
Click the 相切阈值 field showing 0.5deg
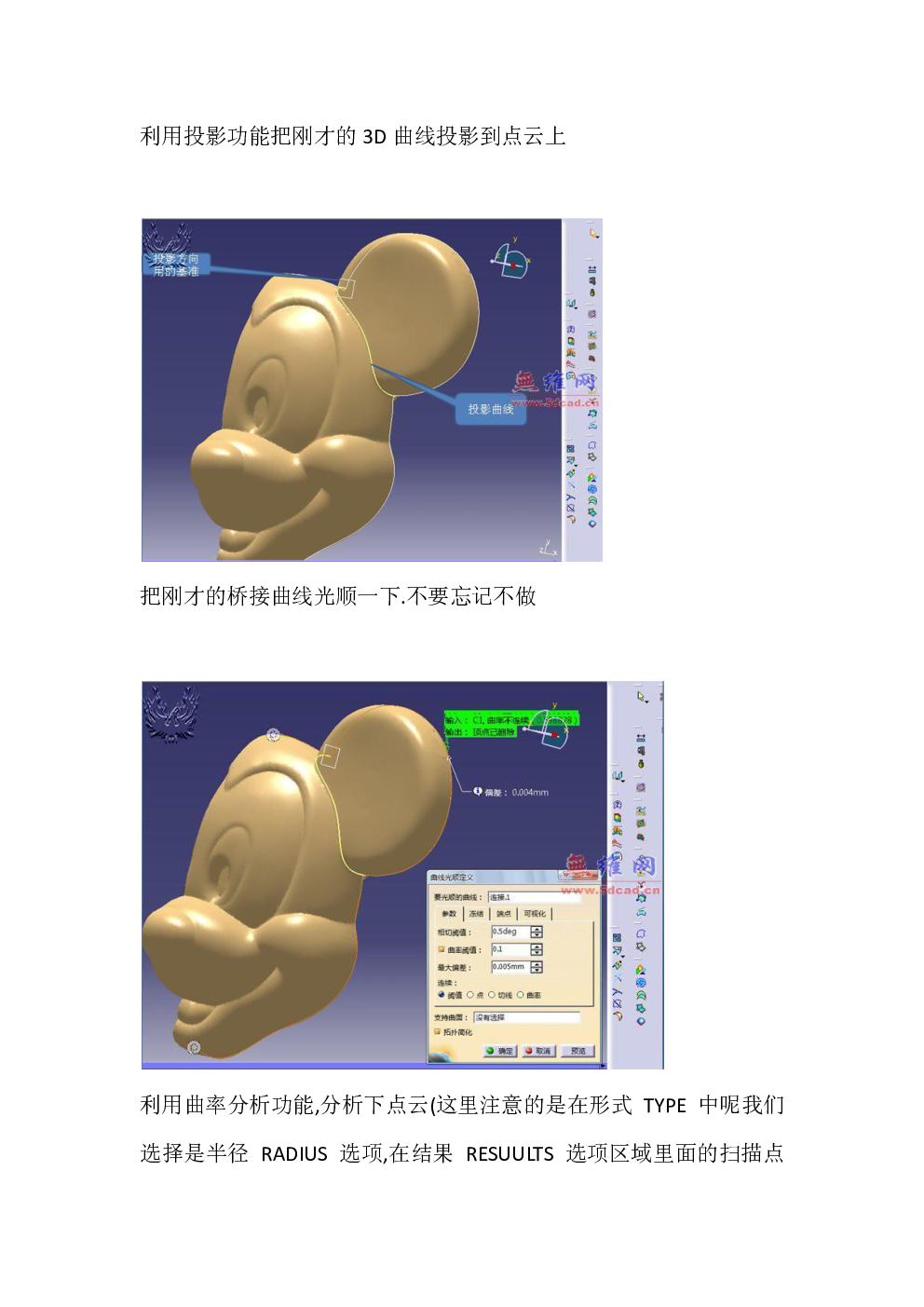click(510, 932)
